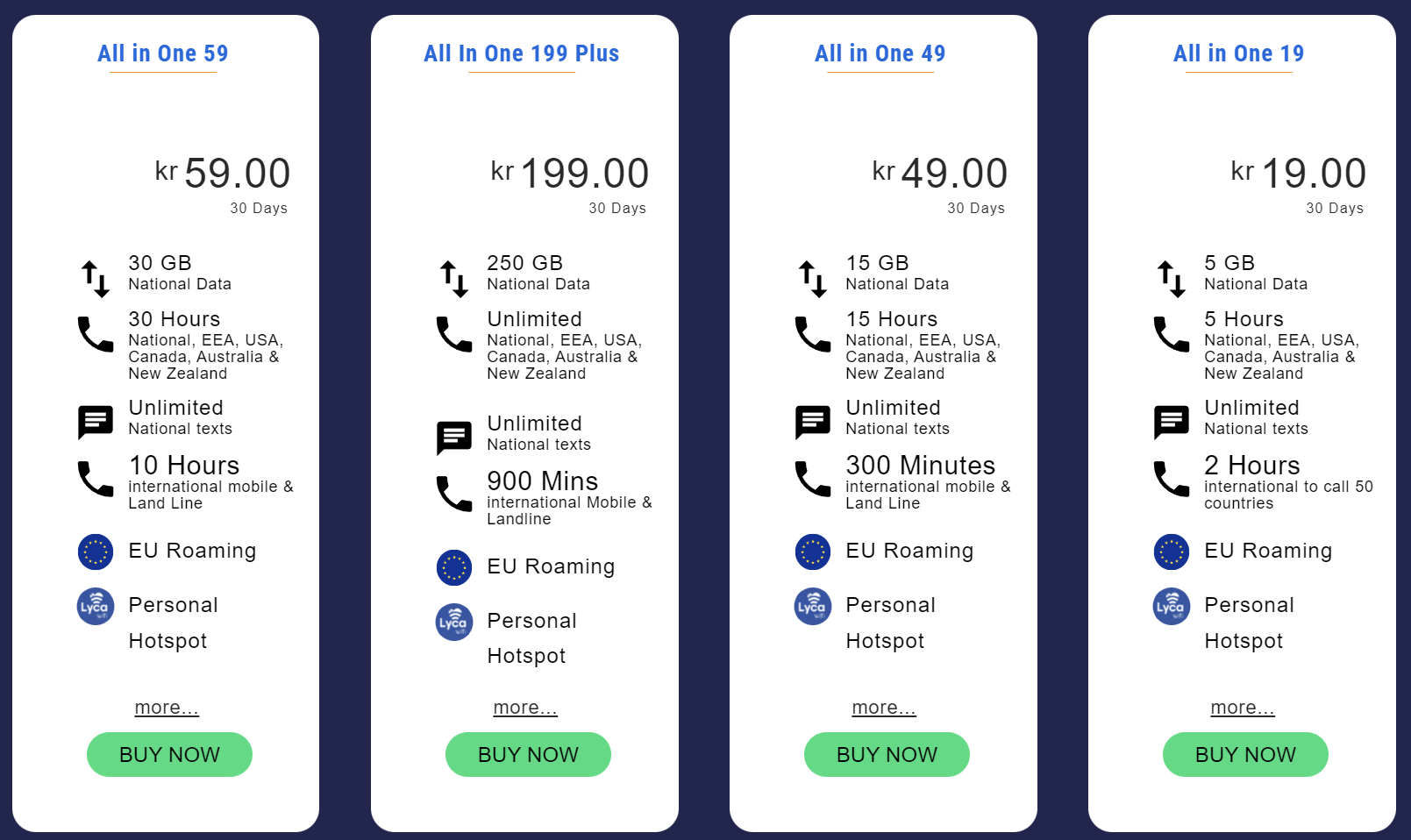Select the Lyca Personal Hotspot icon on All in One 19

point(1171,606)
